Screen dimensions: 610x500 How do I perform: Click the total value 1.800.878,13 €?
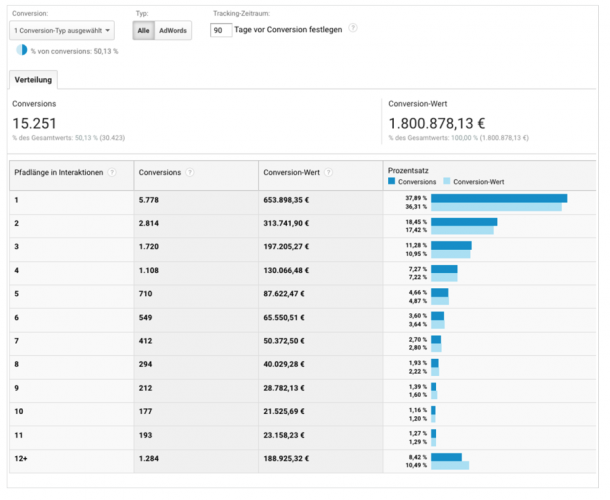[x=436, y=124]
